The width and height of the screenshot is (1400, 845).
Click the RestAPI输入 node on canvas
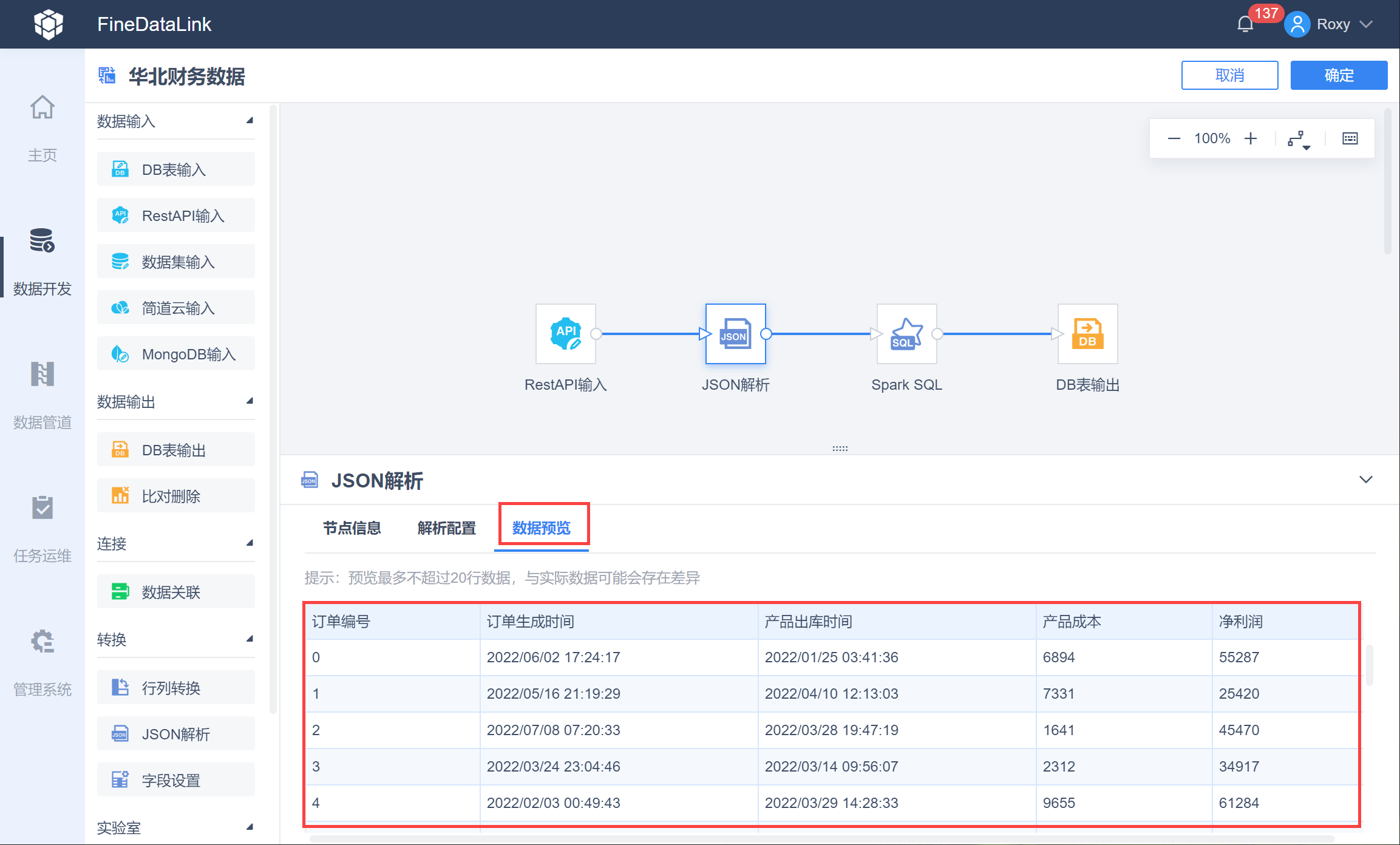565,334
